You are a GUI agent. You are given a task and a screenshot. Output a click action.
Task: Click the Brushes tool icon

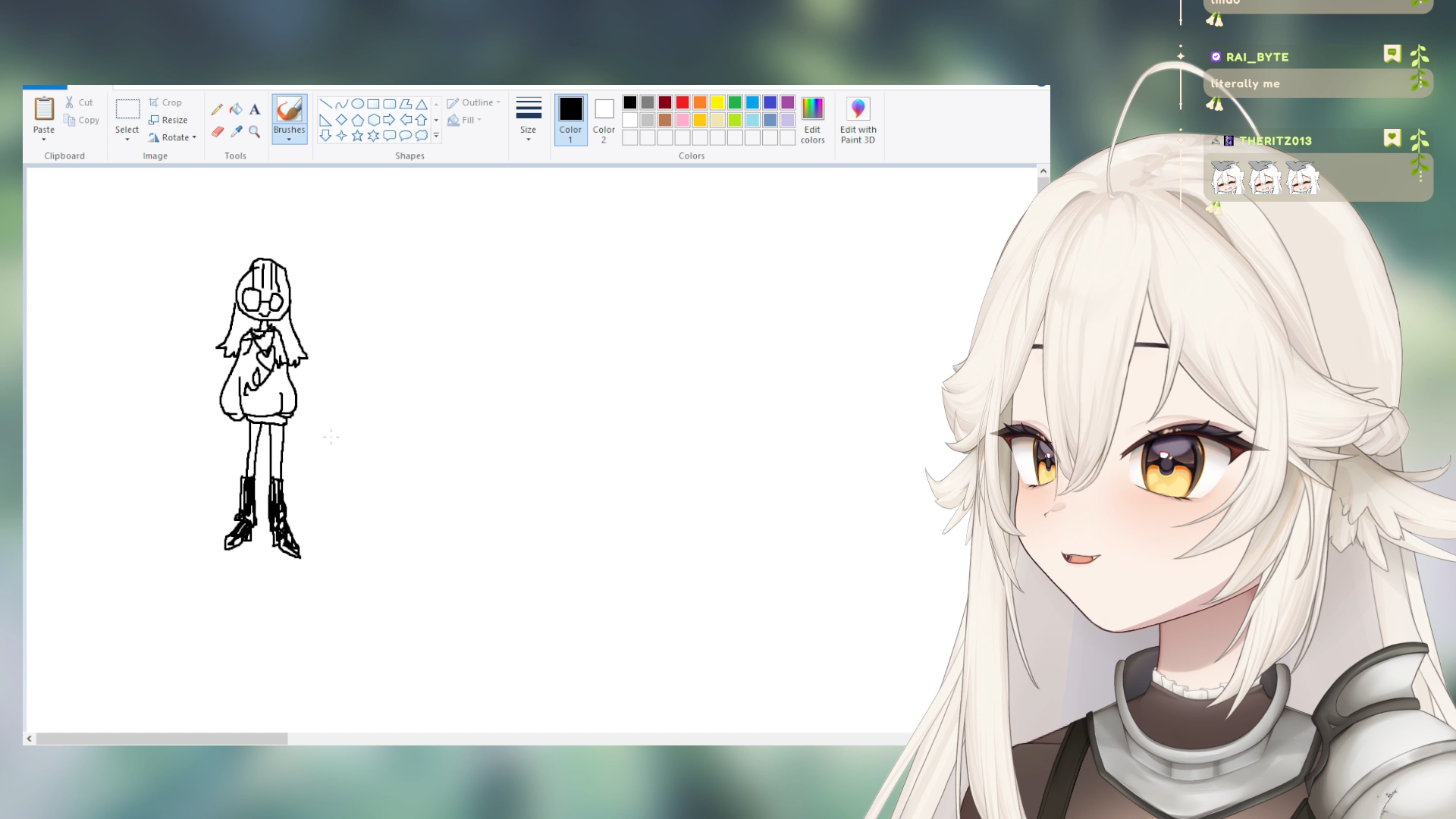[x=289, y=109]
